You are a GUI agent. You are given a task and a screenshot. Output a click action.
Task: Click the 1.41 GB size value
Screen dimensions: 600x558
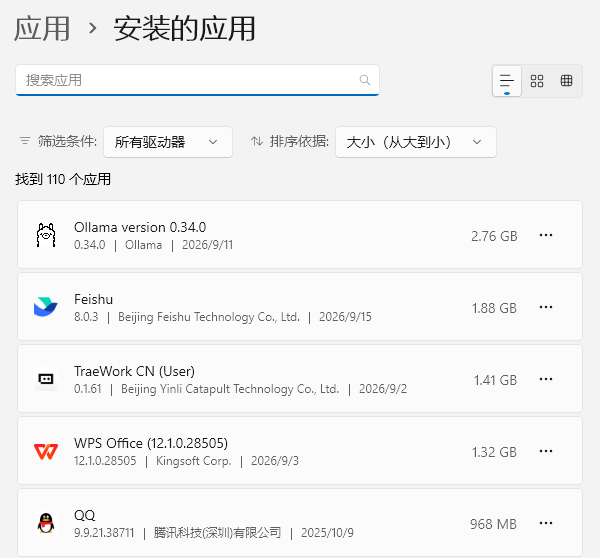click(495, 380)
